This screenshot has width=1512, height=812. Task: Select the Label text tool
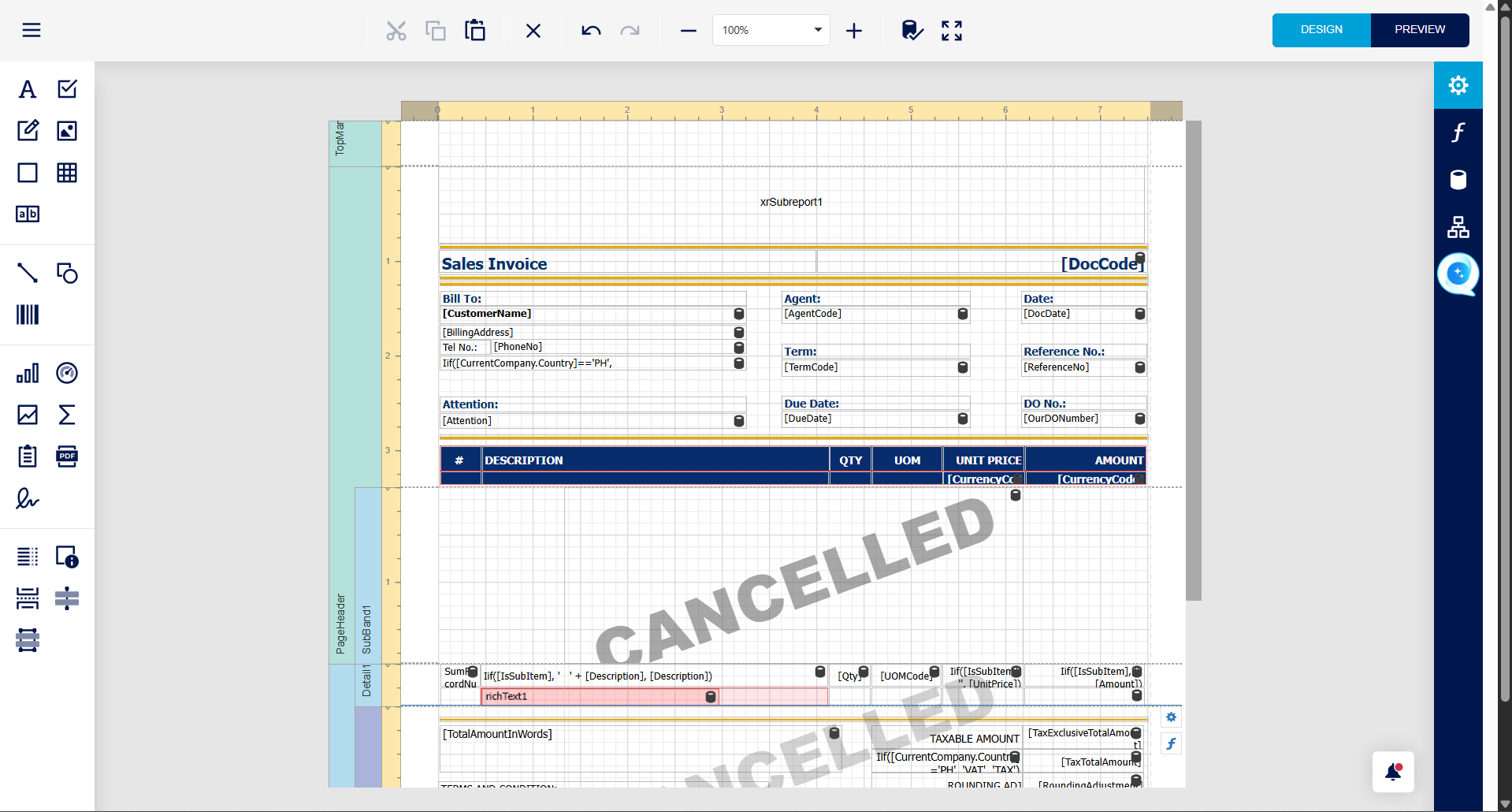pyautogui.click(x=28, y=89)
